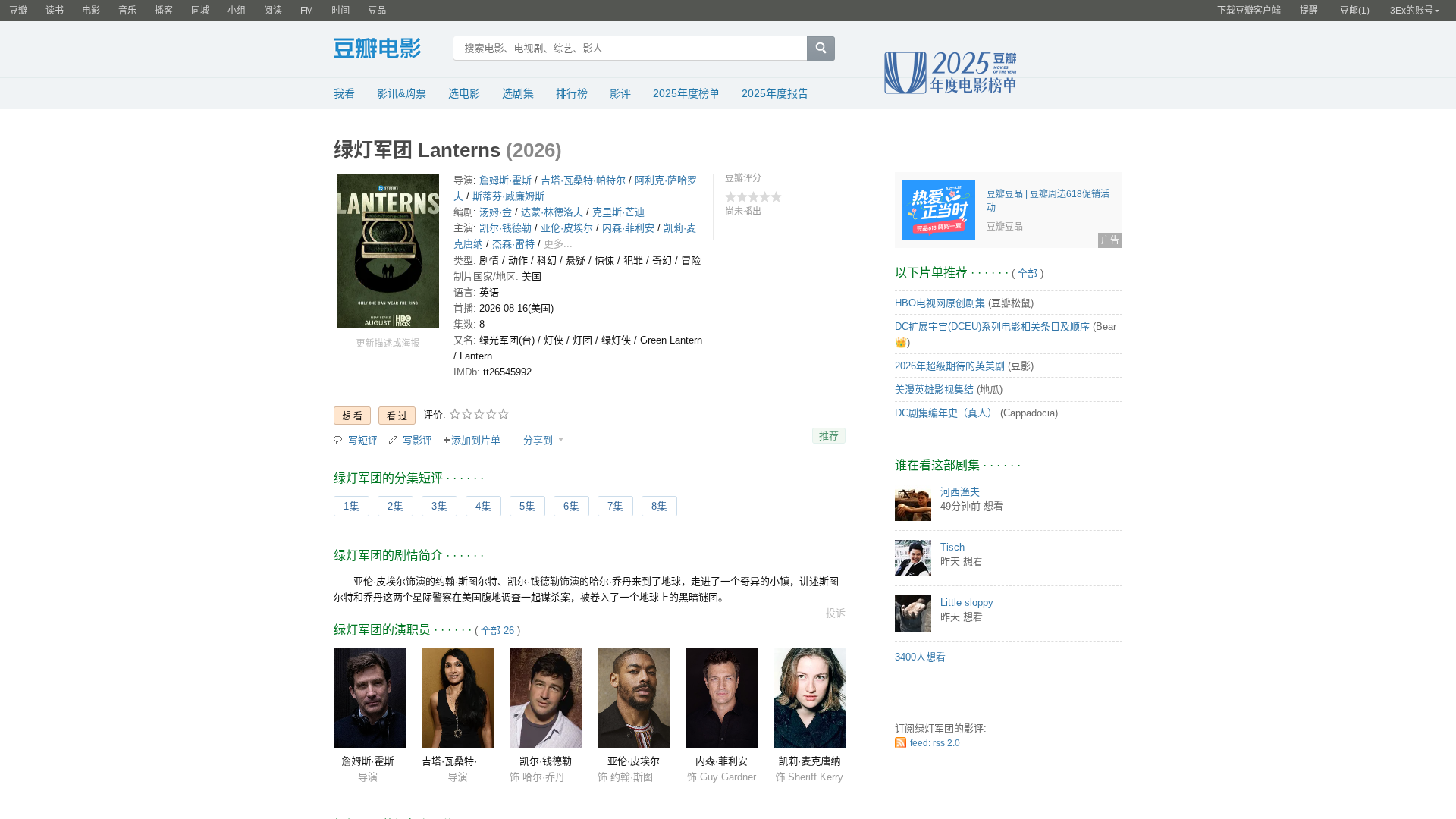Open the Douban goods ad thumbnail

pyautogui.click(x=939, y=210)
